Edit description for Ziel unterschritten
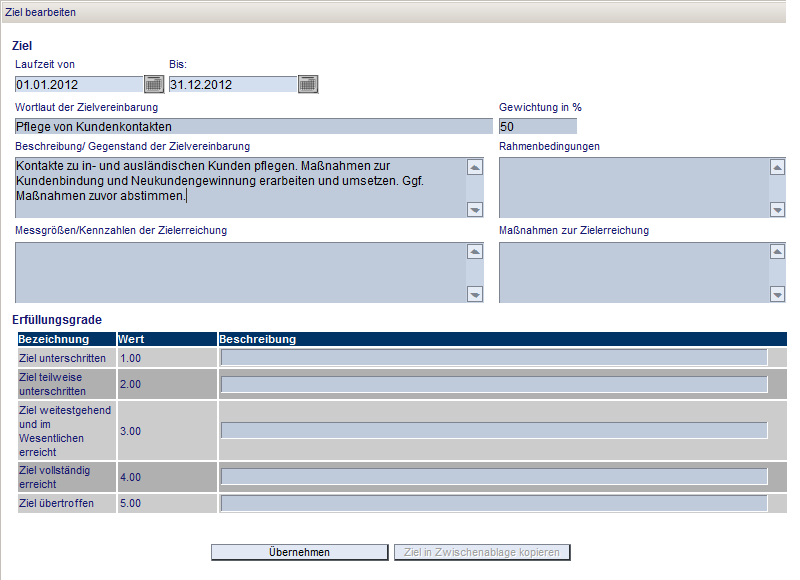The width and height of the screenshot is (800, 580). click(493, 357)
